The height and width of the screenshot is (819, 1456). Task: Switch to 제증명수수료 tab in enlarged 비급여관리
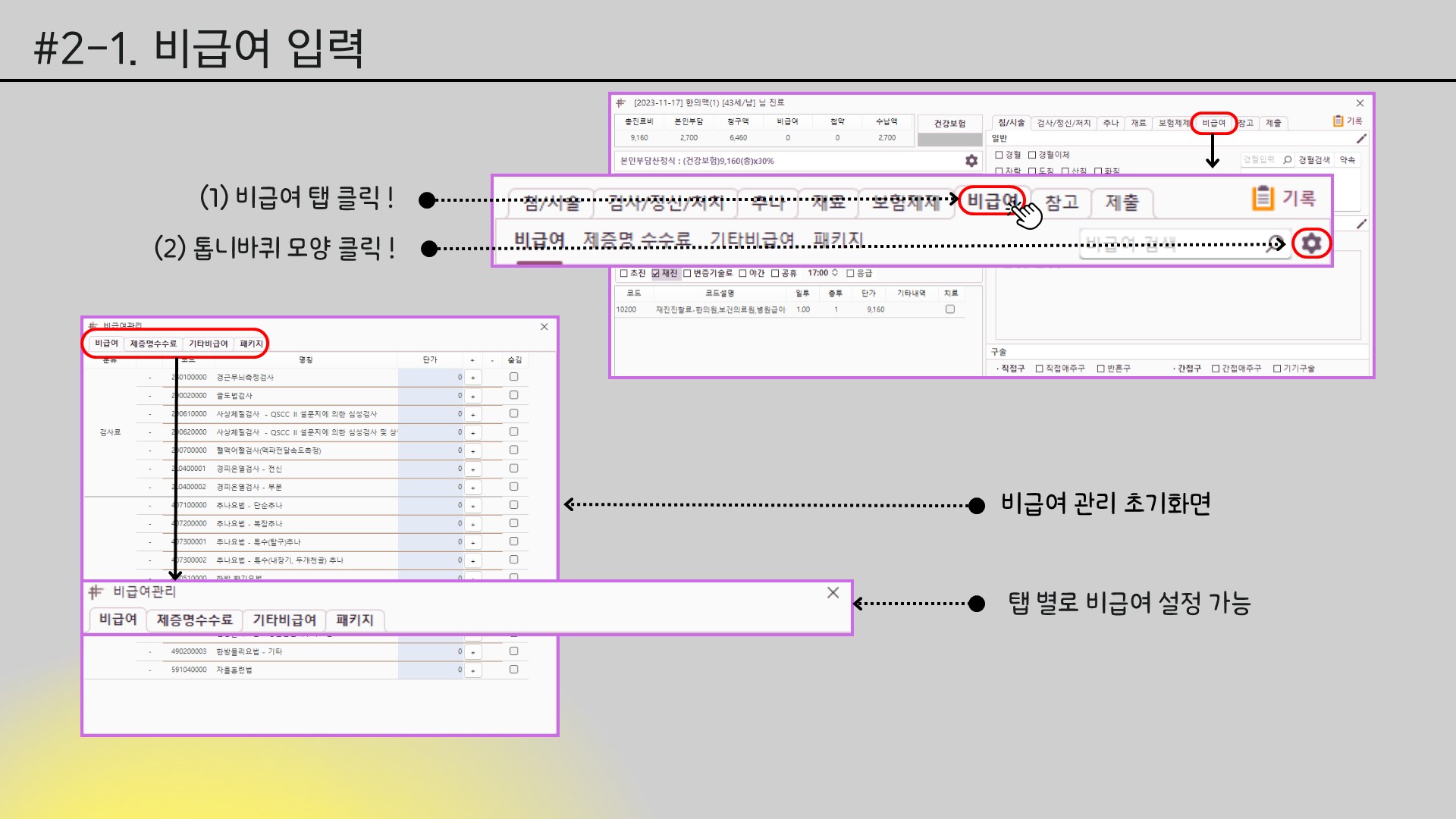[194, 620]
